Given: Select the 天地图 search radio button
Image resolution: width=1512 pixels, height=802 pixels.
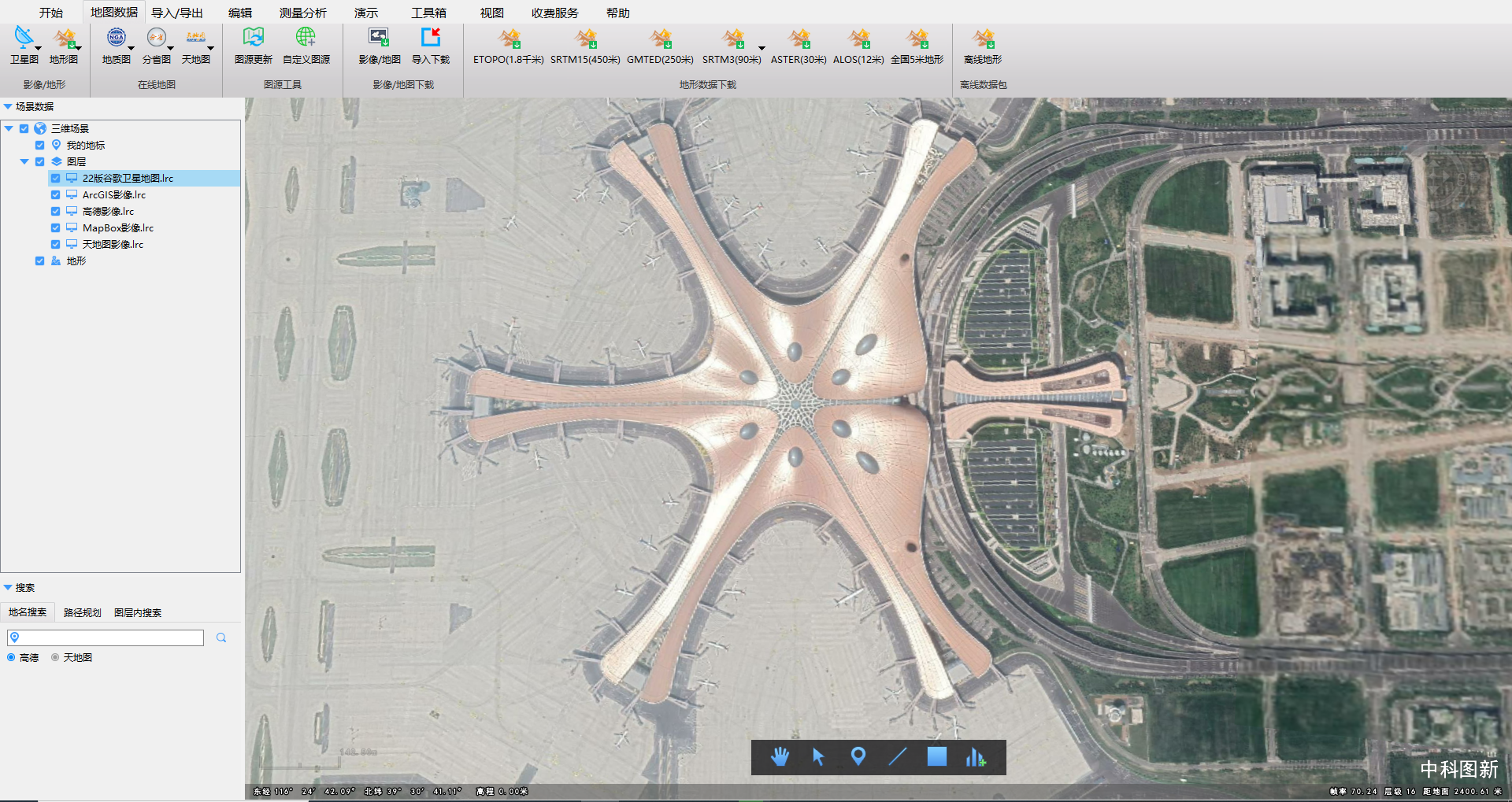Looking at the screenshot, I should pos(55,658).
